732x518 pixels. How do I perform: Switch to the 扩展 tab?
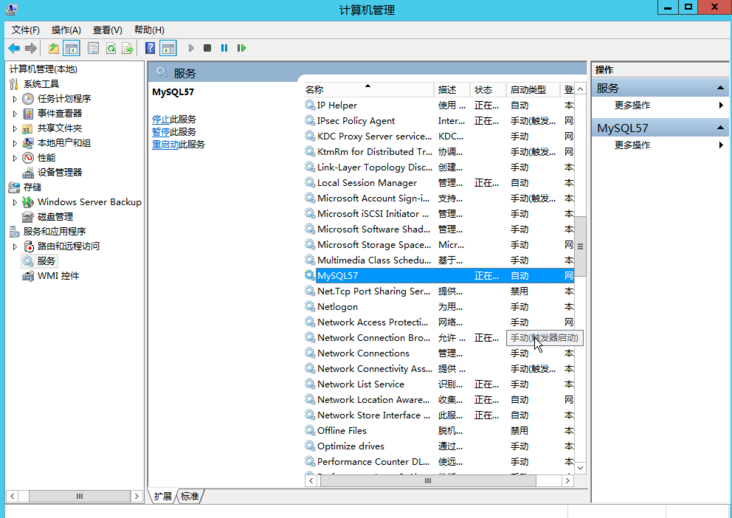point(162,496)
